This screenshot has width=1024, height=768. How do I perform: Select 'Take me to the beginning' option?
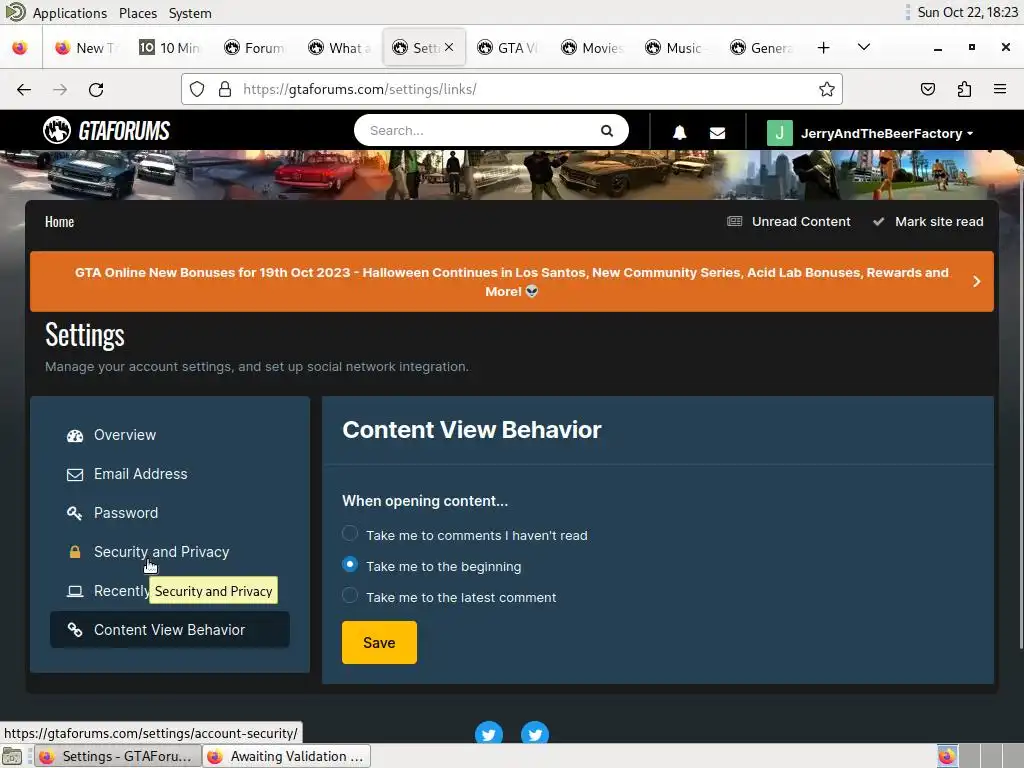pyautogui.click(x=350, y=564)
